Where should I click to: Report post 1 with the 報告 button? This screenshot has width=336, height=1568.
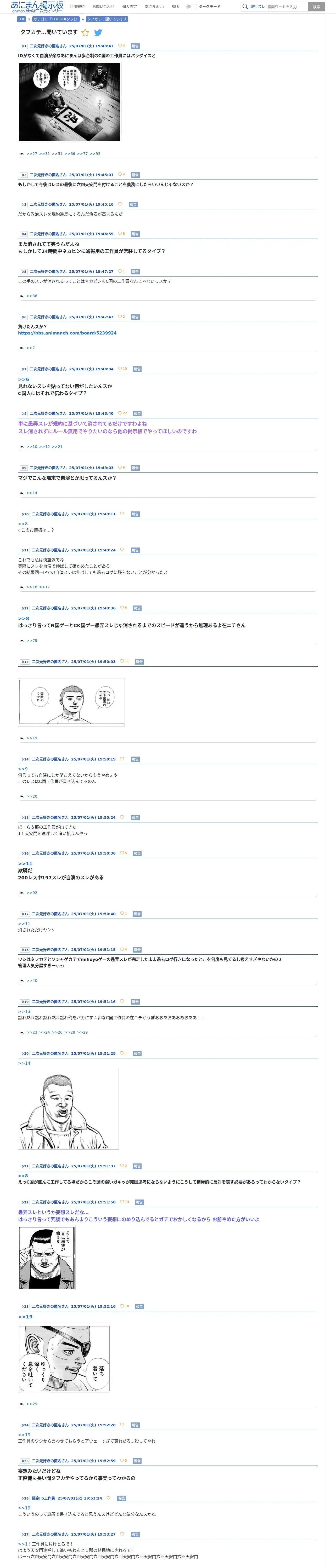pos(135,46)
